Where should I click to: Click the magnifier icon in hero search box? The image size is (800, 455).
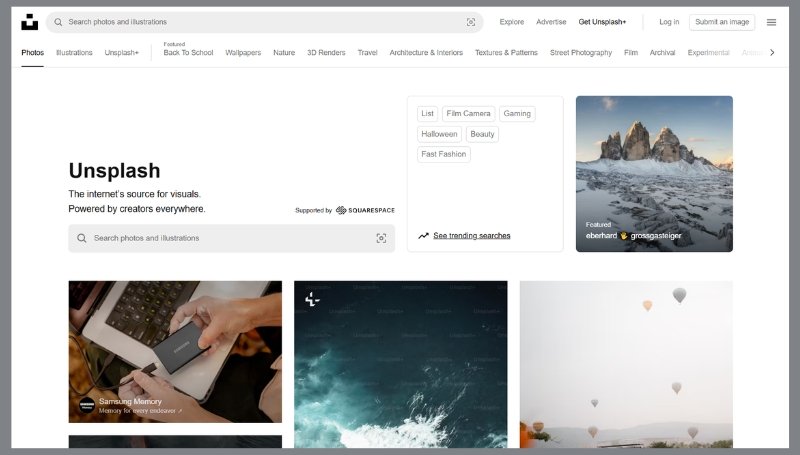(x=82, y=238)
